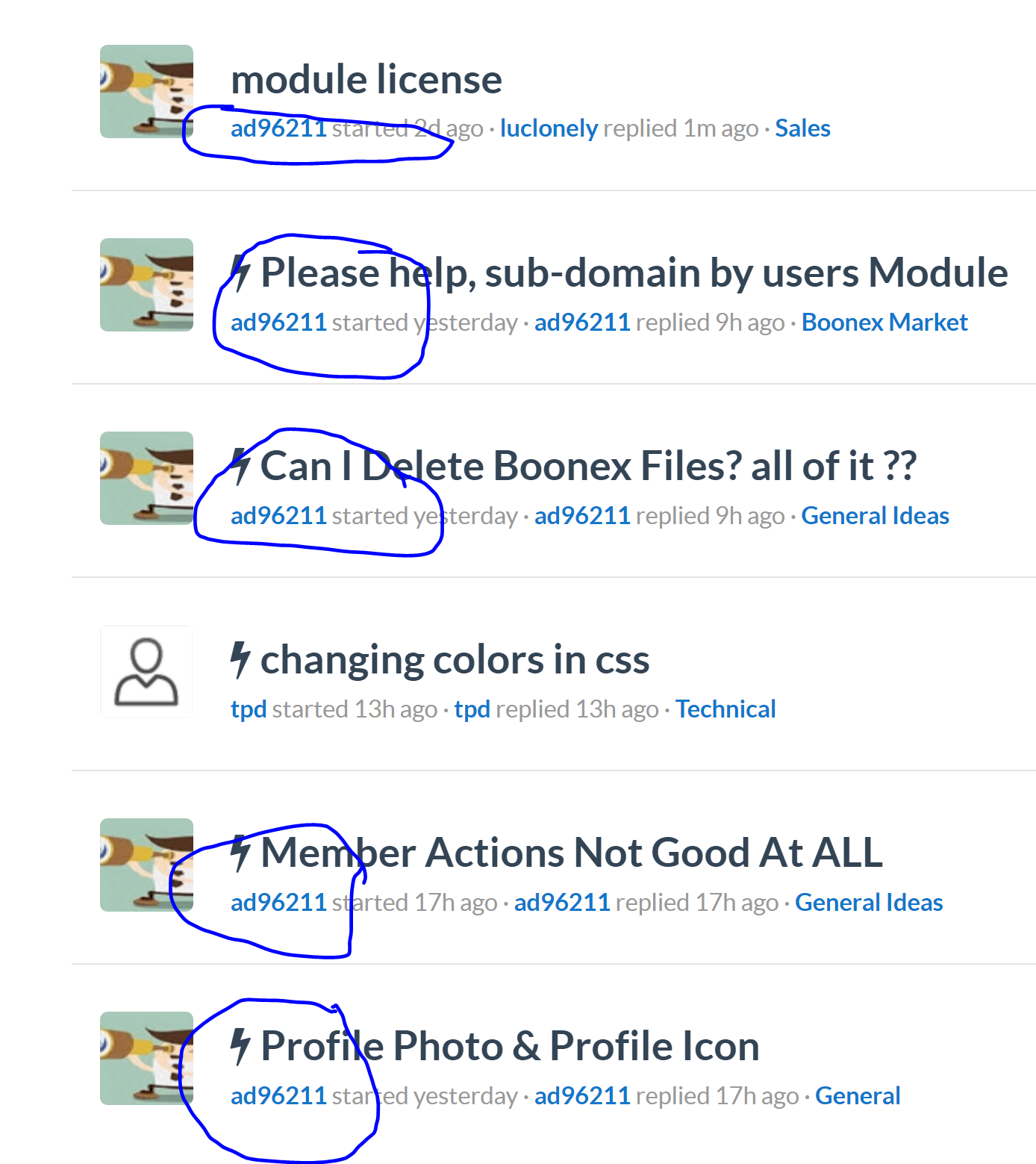The width and height of the screenshot is (1036, 1164).
Task: Open "Member Actions Not Good At ALL" topic
Action: point(572,853)
